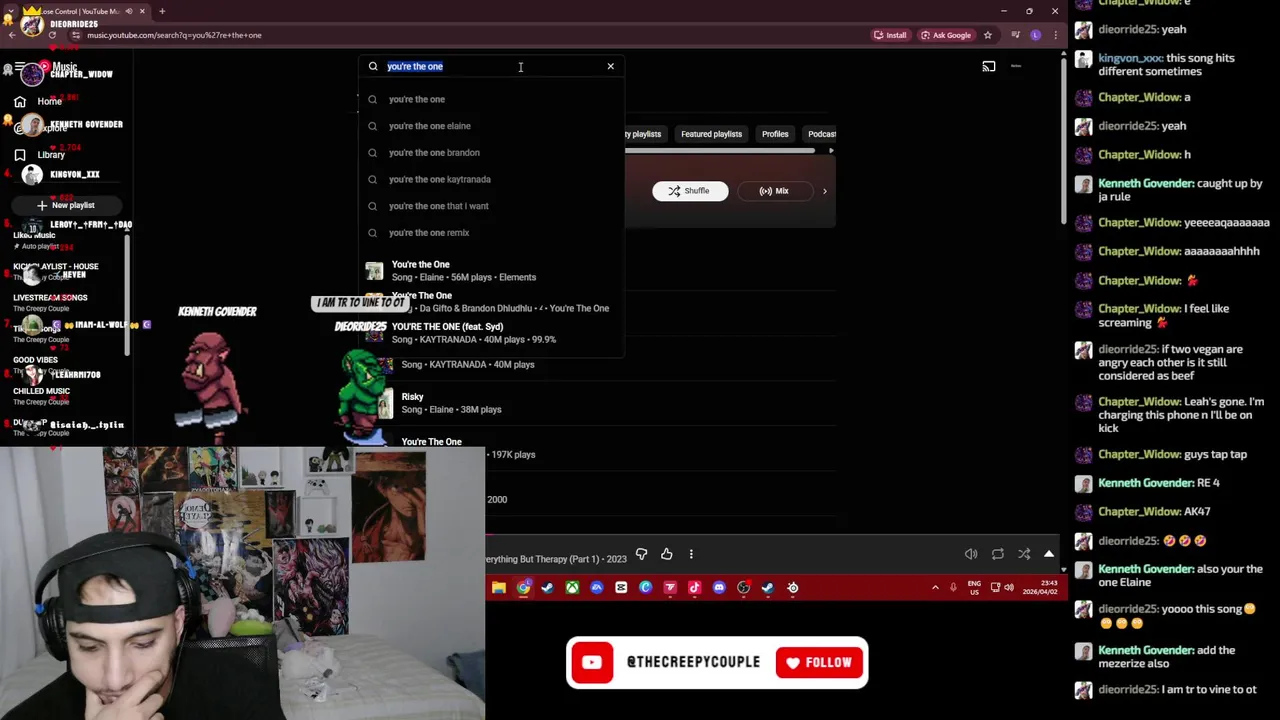The width and height of the screenshot is (1280, 720).
Task: Click the filter chips horizontal scrollbar
Action: coord(720,151)
